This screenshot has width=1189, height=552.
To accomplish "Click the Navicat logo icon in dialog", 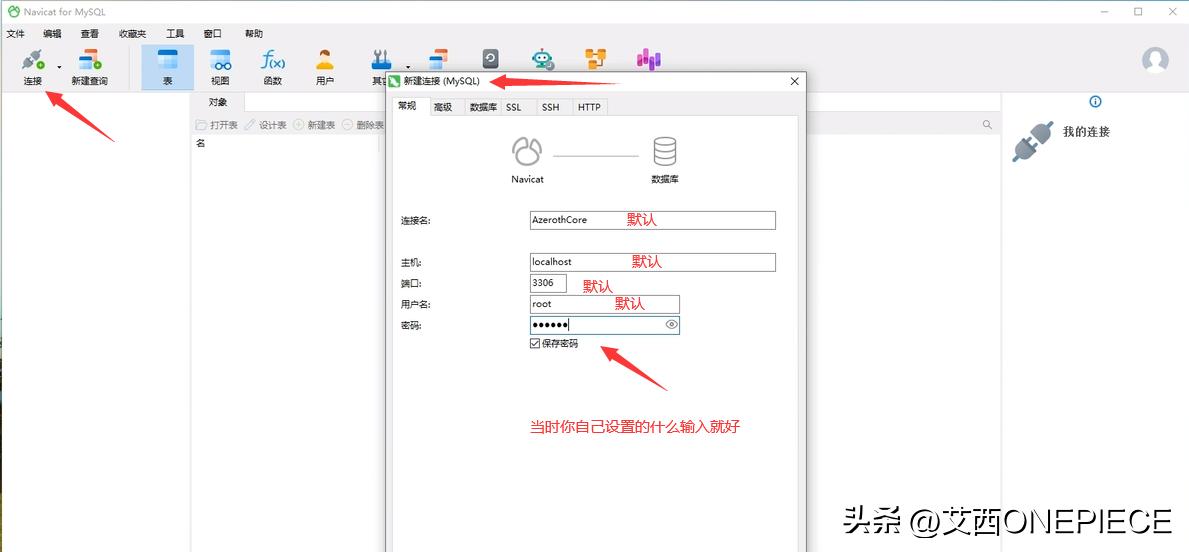I will coord(527,152).
